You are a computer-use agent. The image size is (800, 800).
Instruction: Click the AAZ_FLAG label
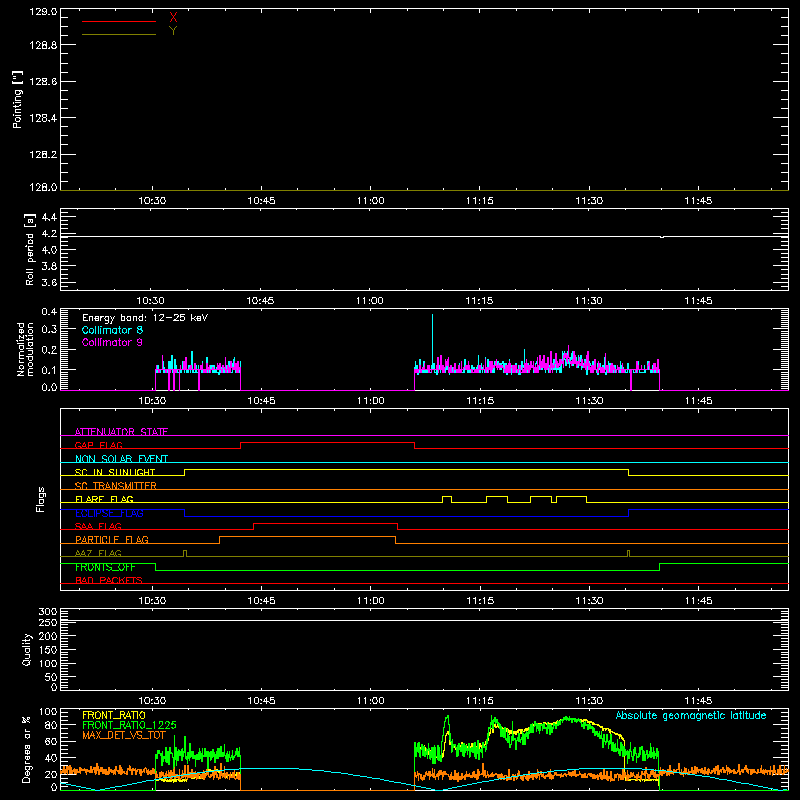(x=98, y=553)
